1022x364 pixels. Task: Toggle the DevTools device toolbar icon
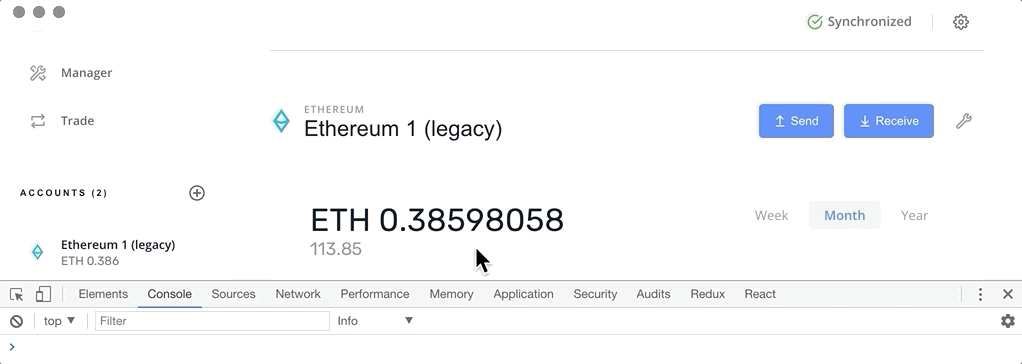[43, 294]
